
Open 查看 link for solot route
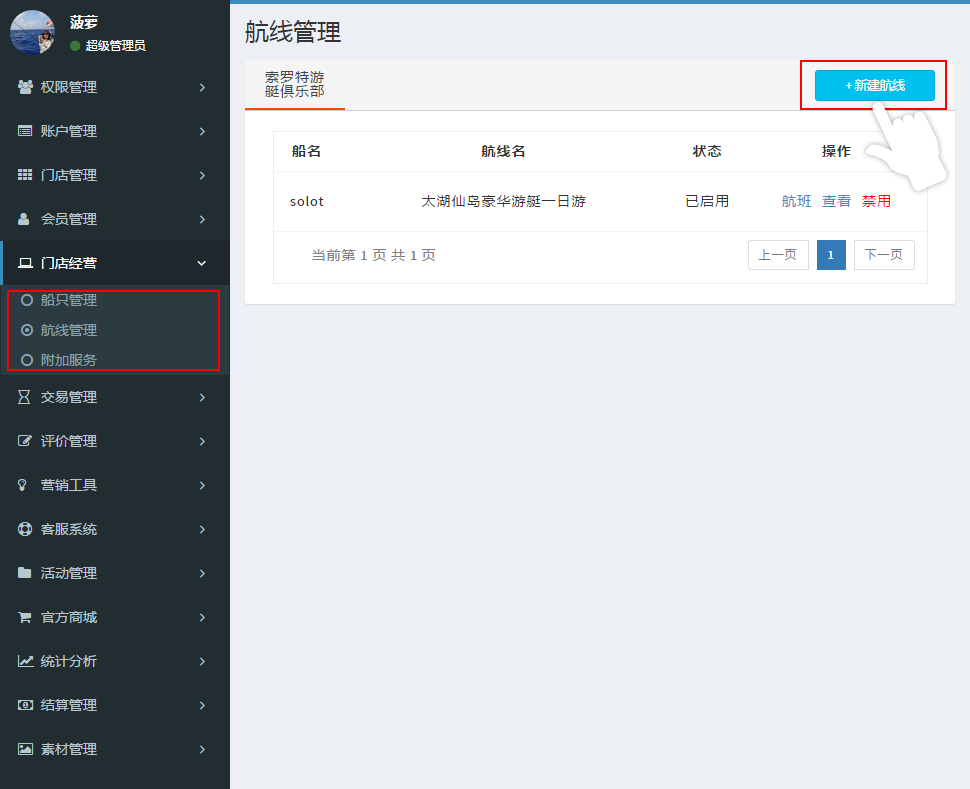(x=836, y=201)
